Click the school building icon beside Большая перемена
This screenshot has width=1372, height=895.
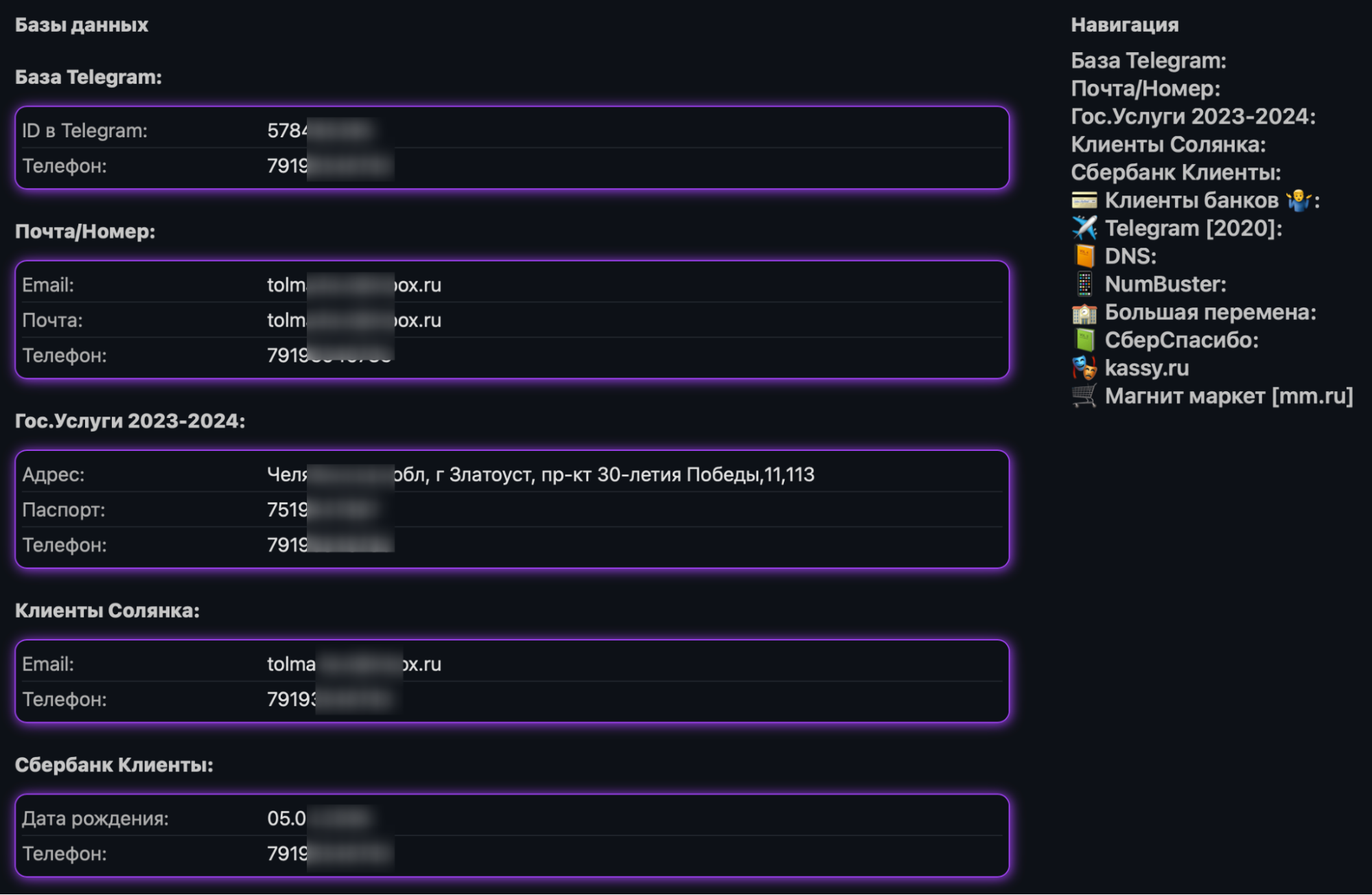click(1084, 313)
